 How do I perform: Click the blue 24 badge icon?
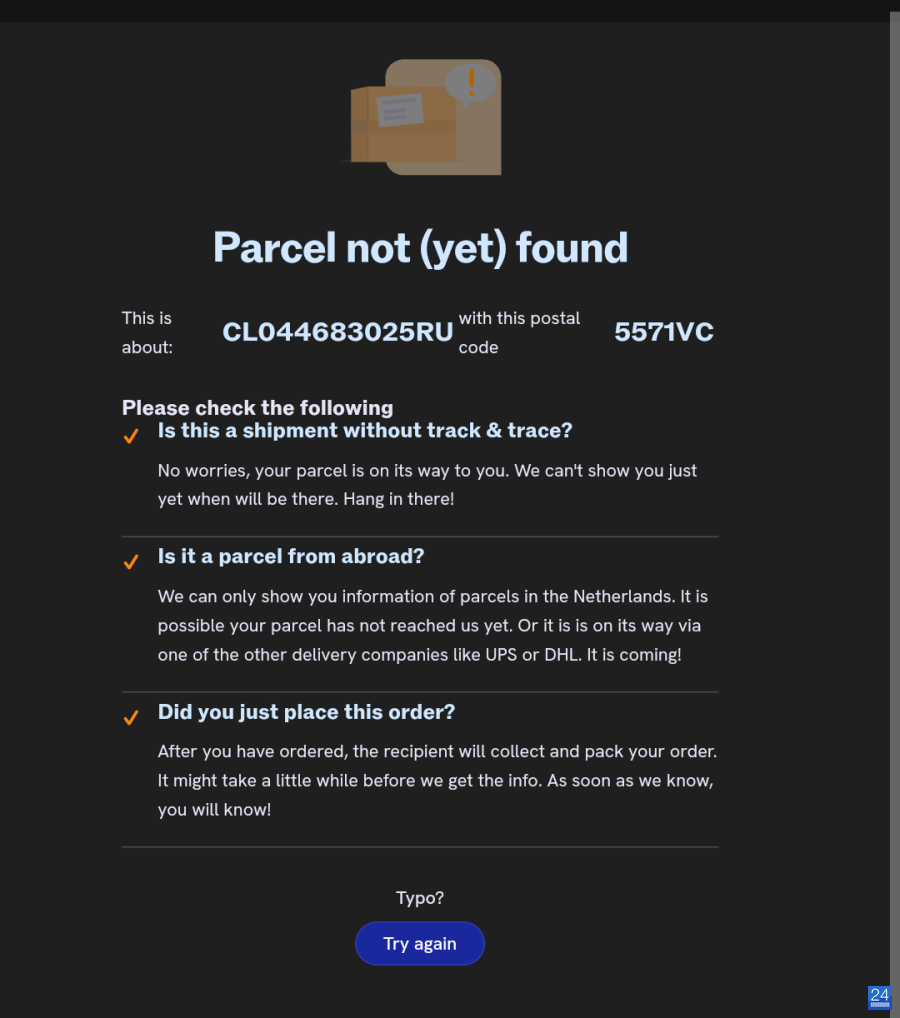click(x=879, y=997)
